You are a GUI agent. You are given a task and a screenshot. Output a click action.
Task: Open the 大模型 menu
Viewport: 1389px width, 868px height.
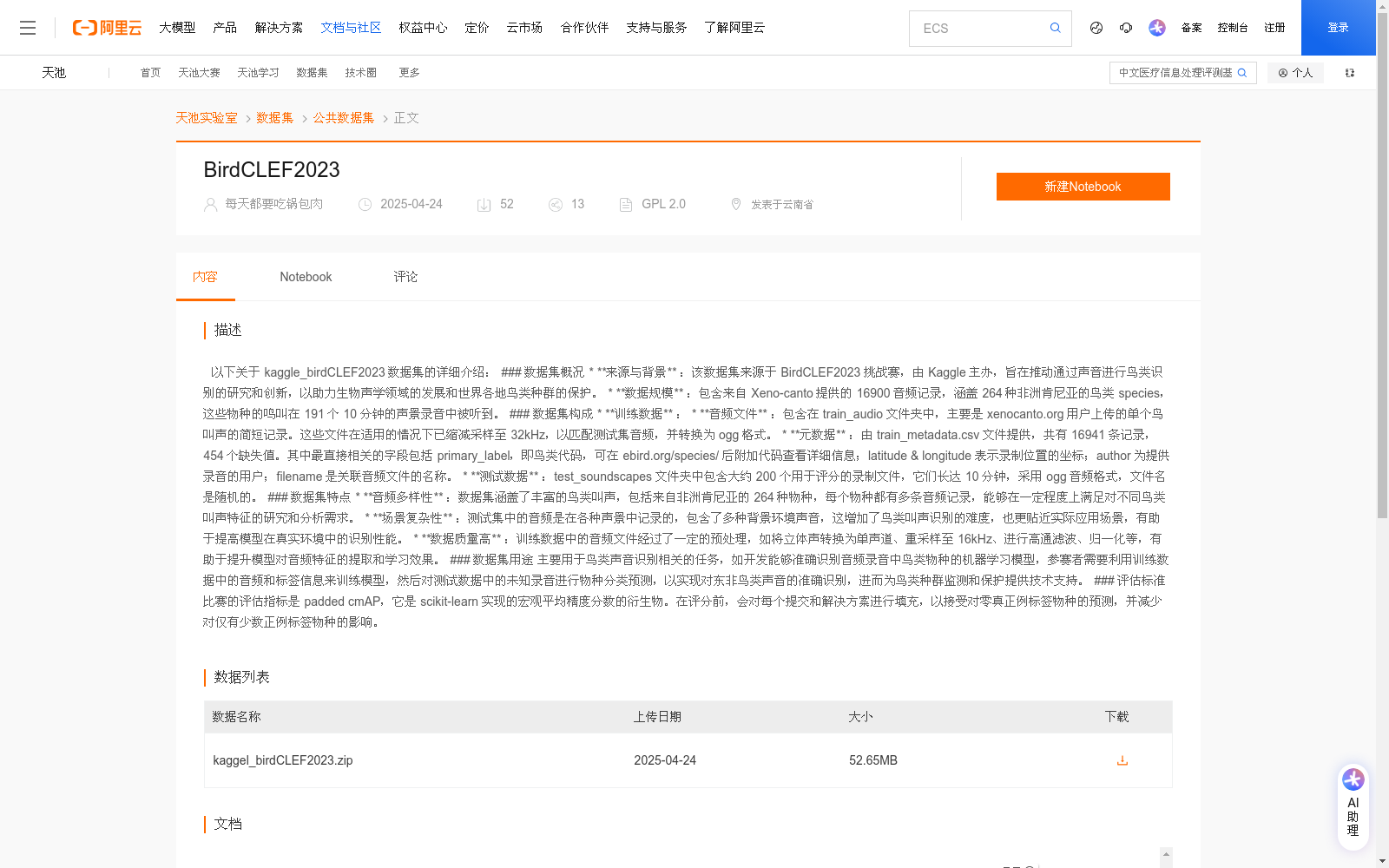pos(177,28)
